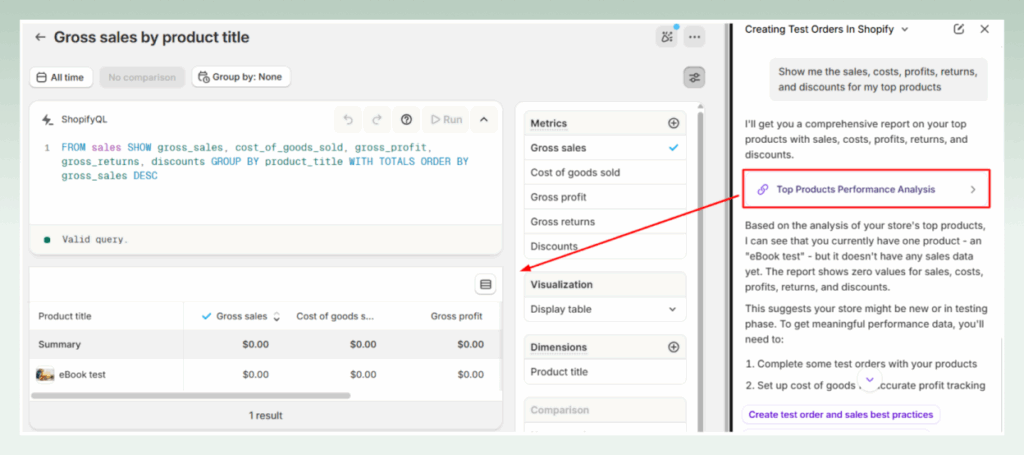Click the table columns layout icon
The height and width of the screenshot is (455, 1024).
pyautogui.click(x=485, y=284)
